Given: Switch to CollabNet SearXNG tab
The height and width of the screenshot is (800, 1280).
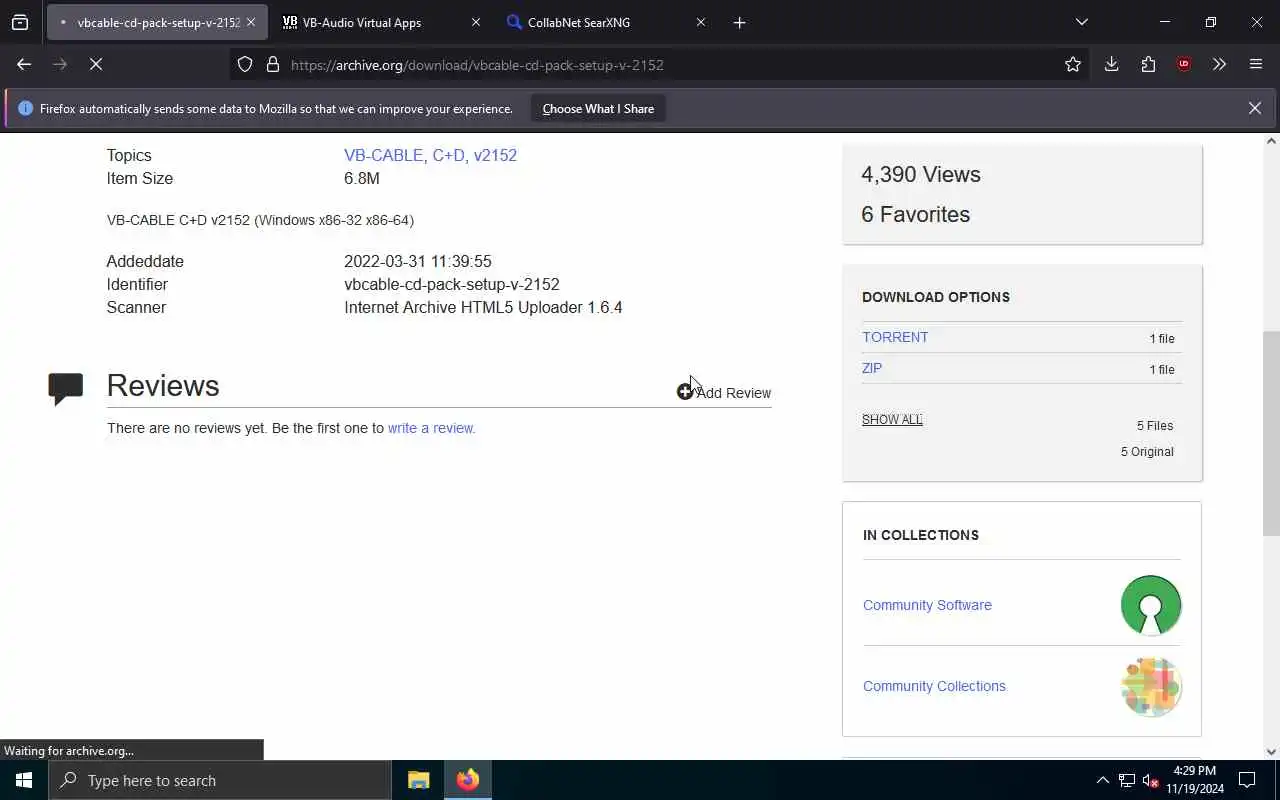Looking at the screenshot, I should point(607,22).
